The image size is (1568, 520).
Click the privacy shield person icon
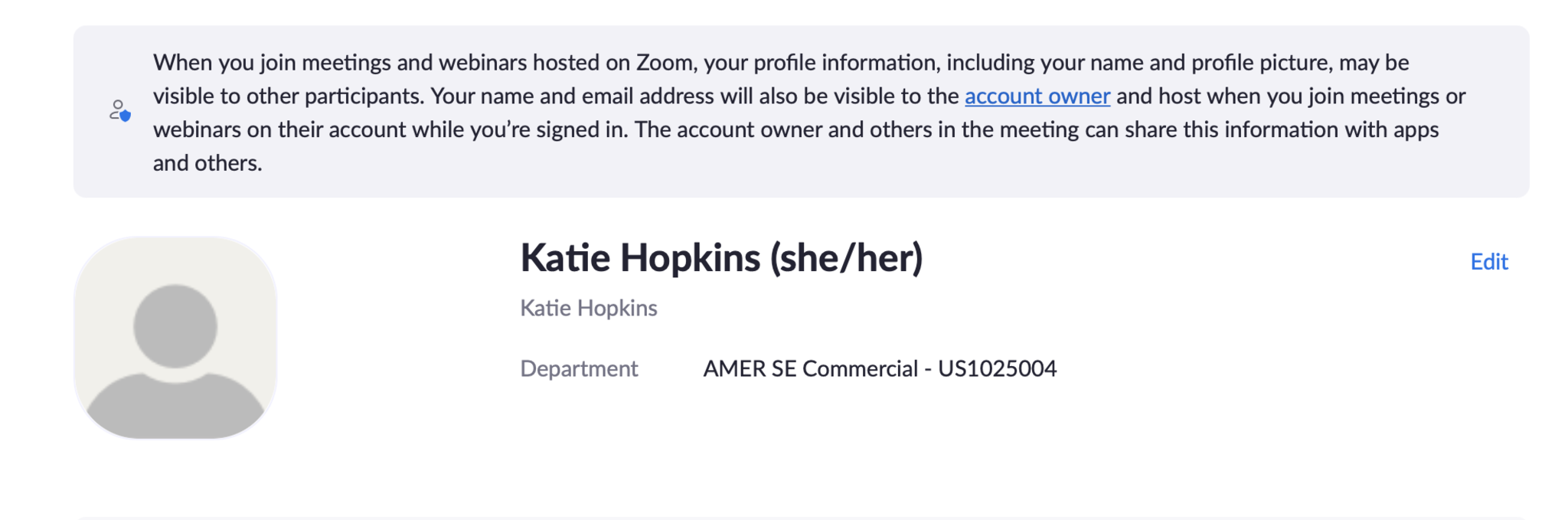119,111
